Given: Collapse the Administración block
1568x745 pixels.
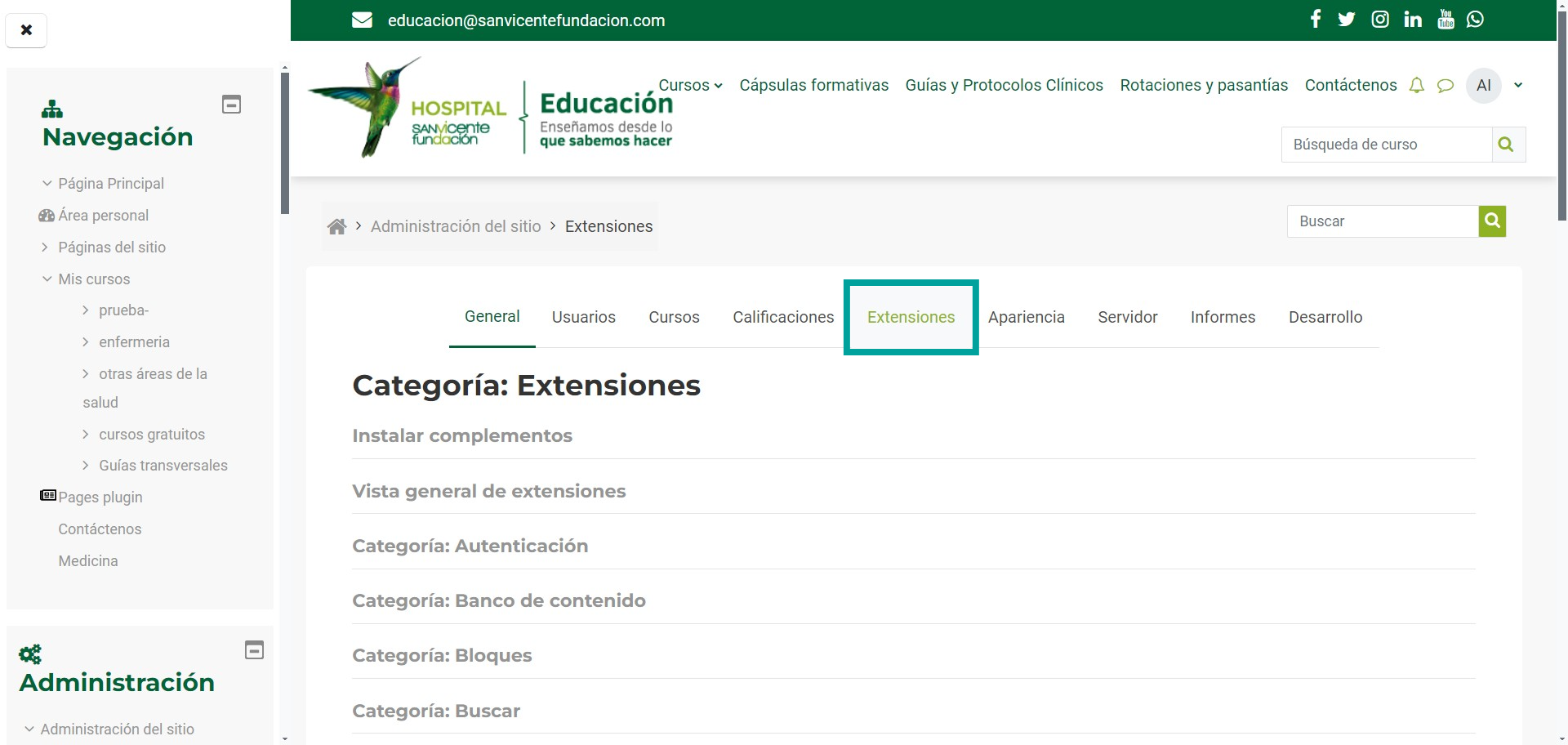Looking at the screenshot, I should 254,650.
